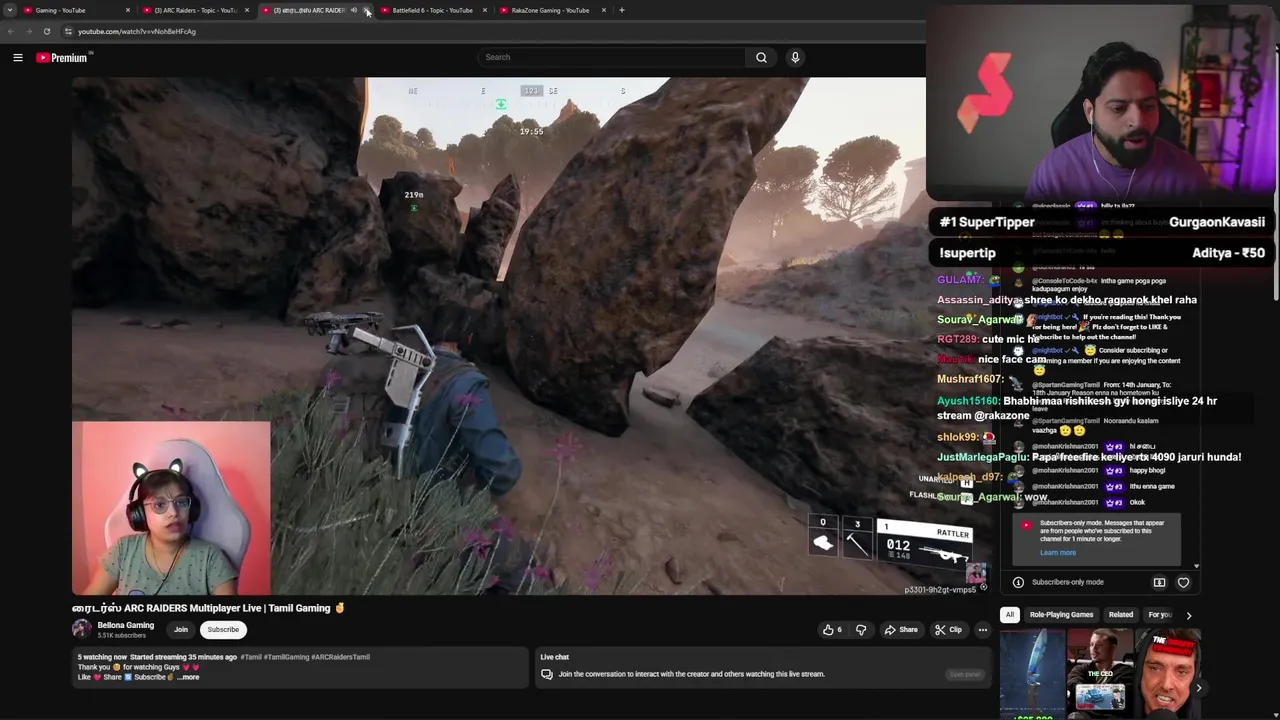Open the blue sword video thumbnail
Image resolution: width=1280 pixels, height=720 pixels.
[1031, 674]
